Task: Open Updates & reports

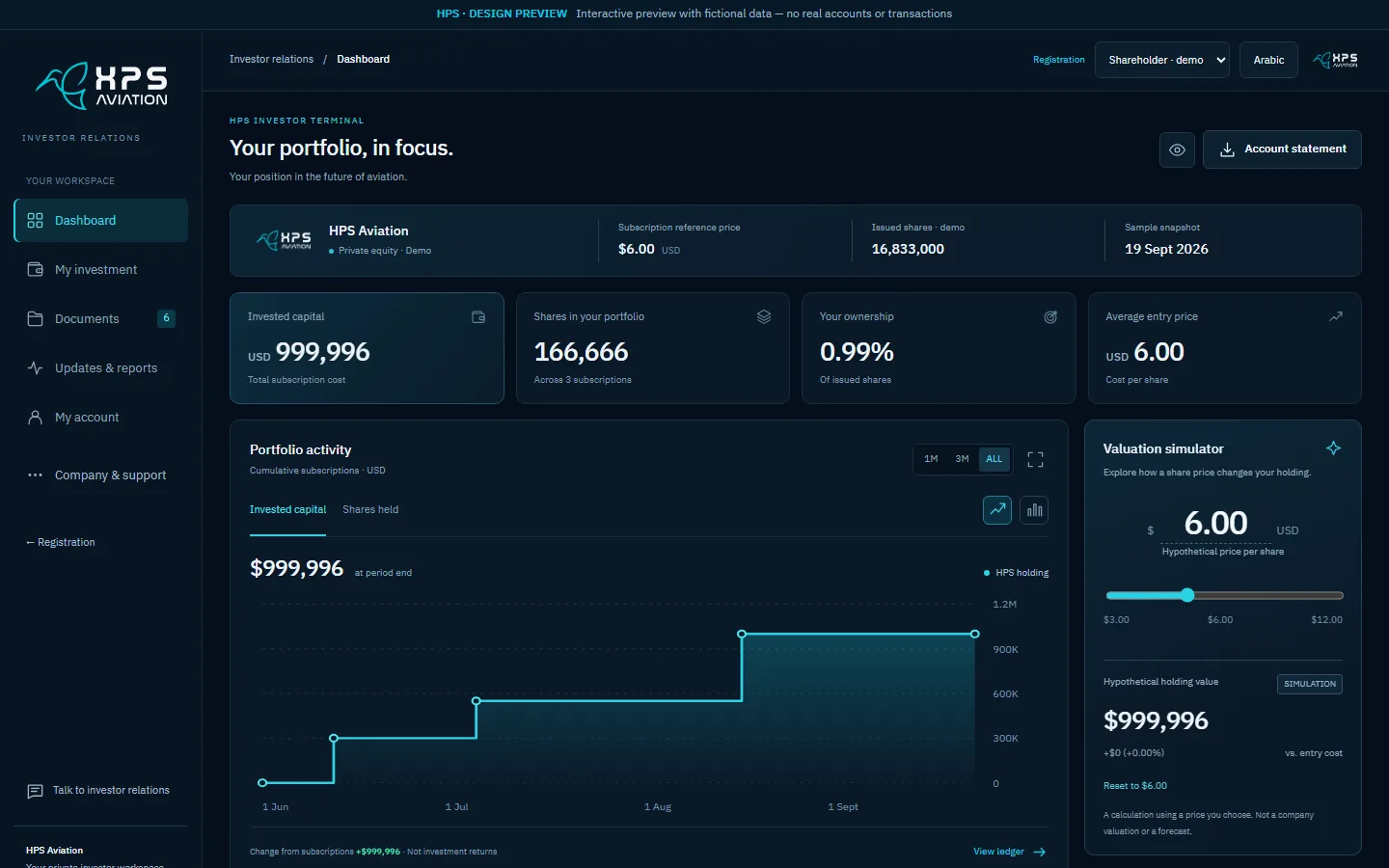Action: 101,367
